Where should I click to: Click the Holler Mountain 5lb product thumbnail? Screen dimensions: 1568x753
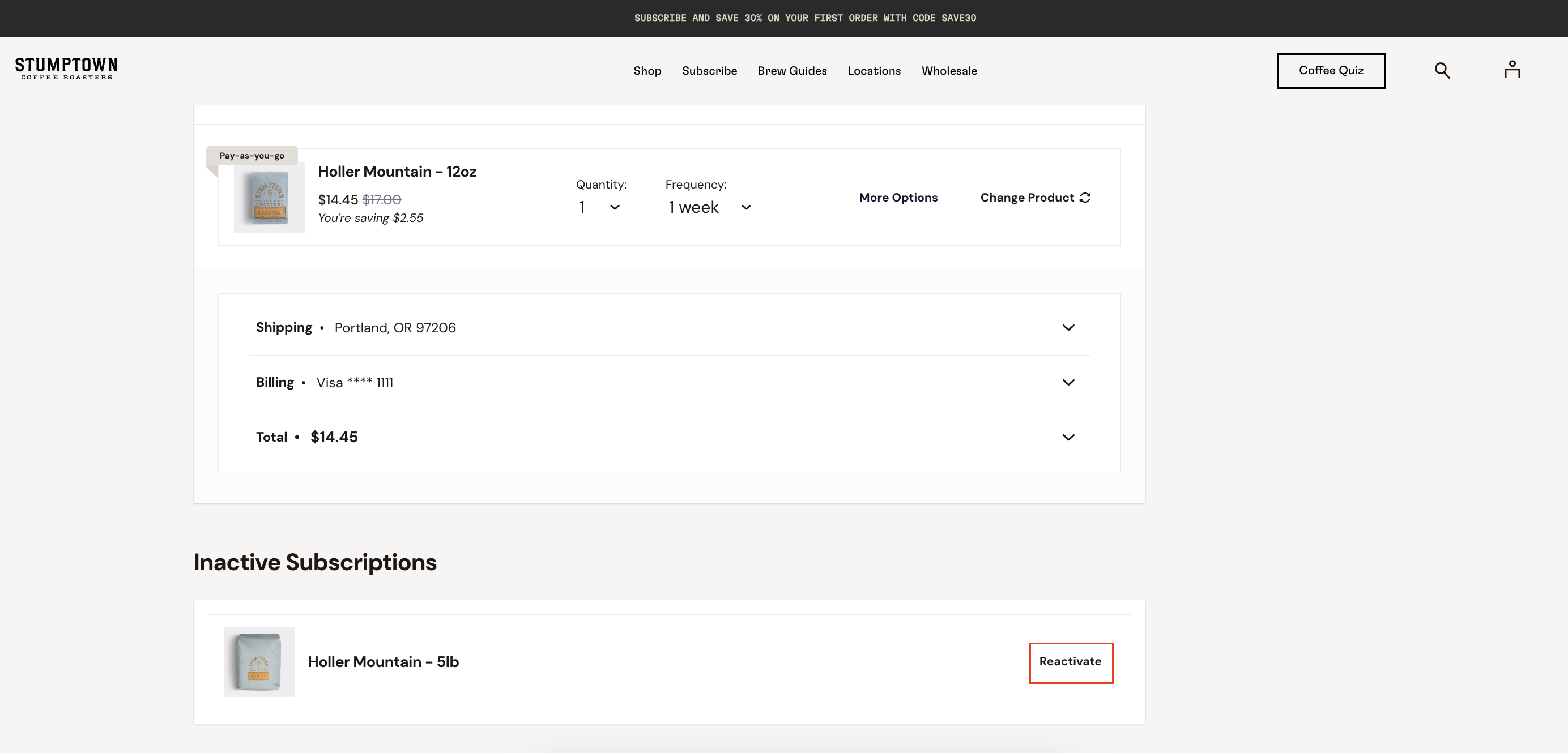pyautogui.click(x=259, y=662)
